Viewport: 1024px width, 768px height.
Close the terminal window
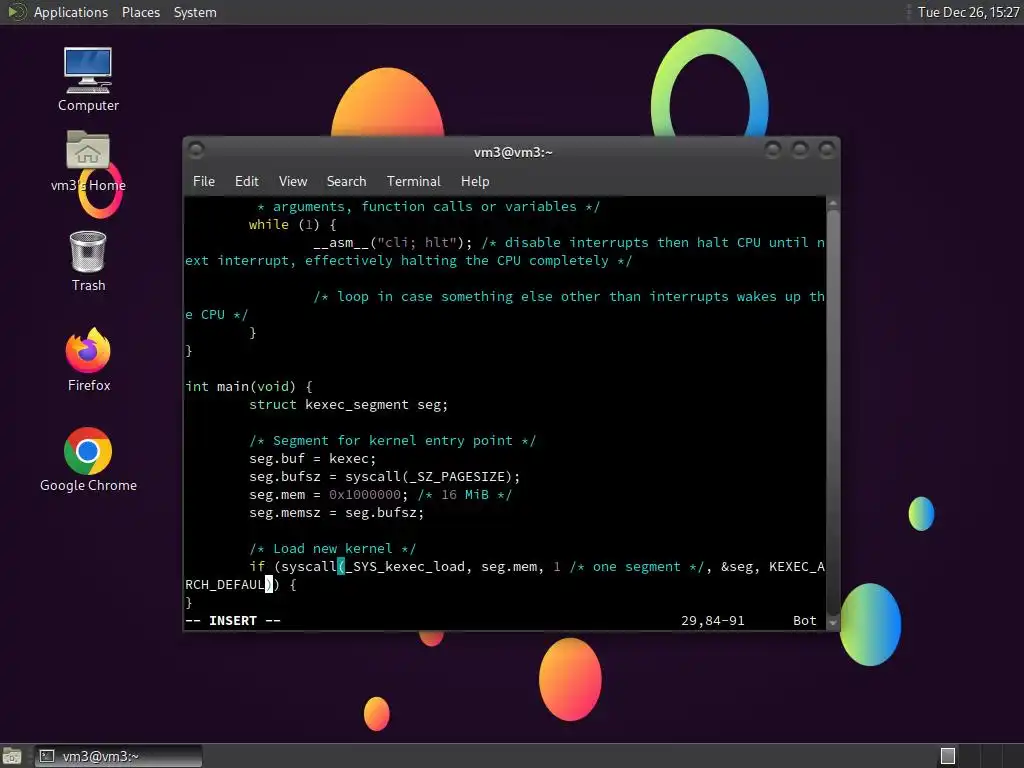827,151
